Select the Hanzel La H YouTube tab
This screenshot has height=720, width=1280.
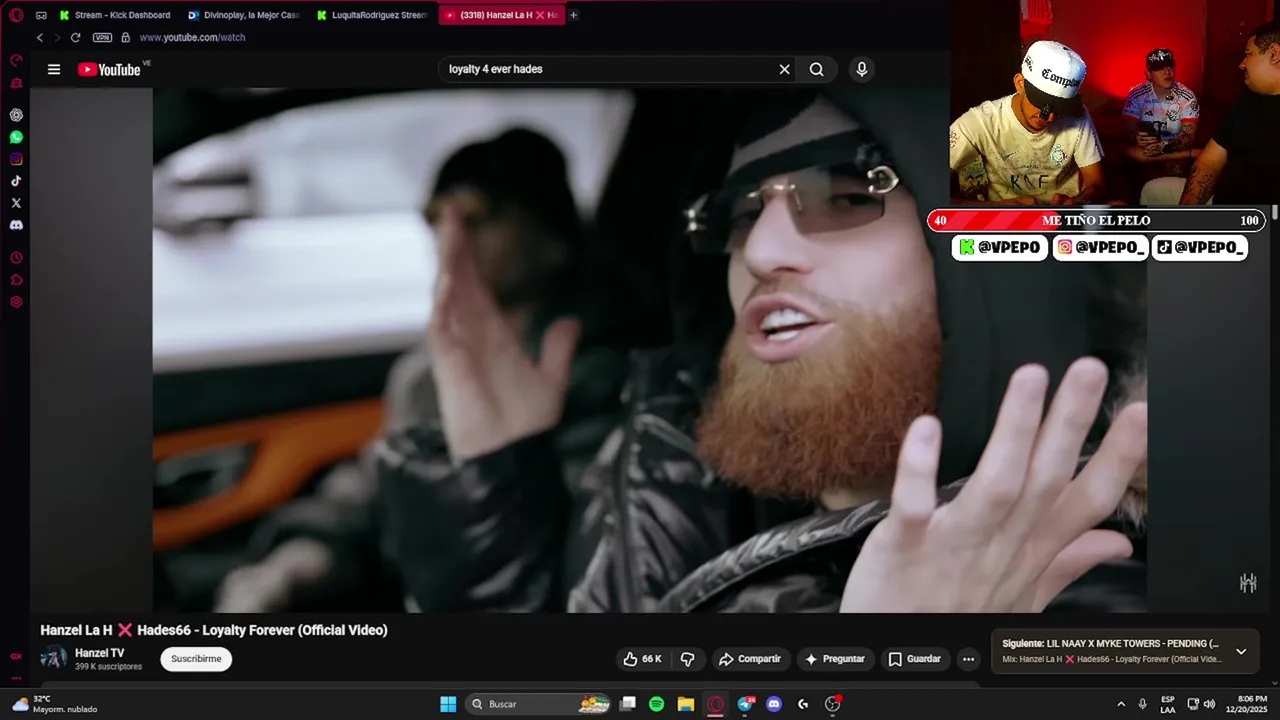pos(501,15)
